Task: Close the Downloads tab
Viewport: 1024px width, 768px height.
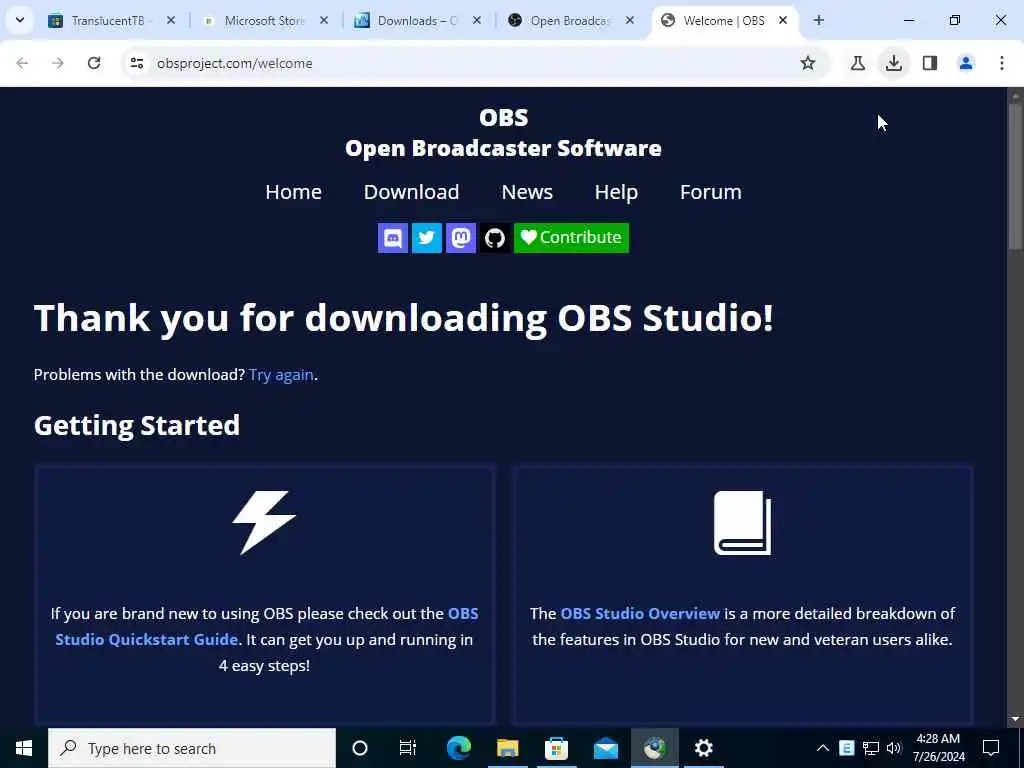Action: [x=477, y=20]
